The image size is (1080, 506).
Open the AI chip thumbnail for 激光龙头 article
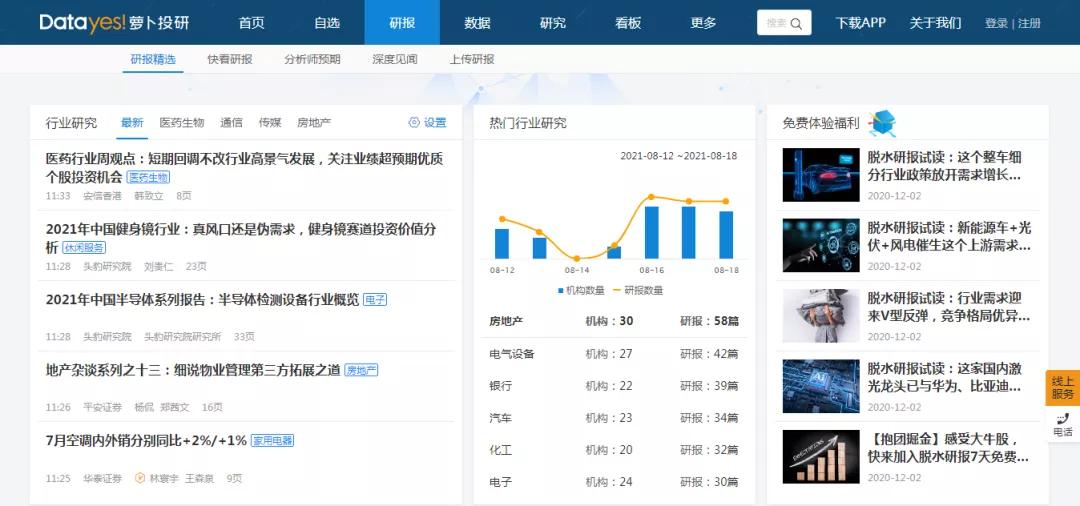(x=821, y=386)
